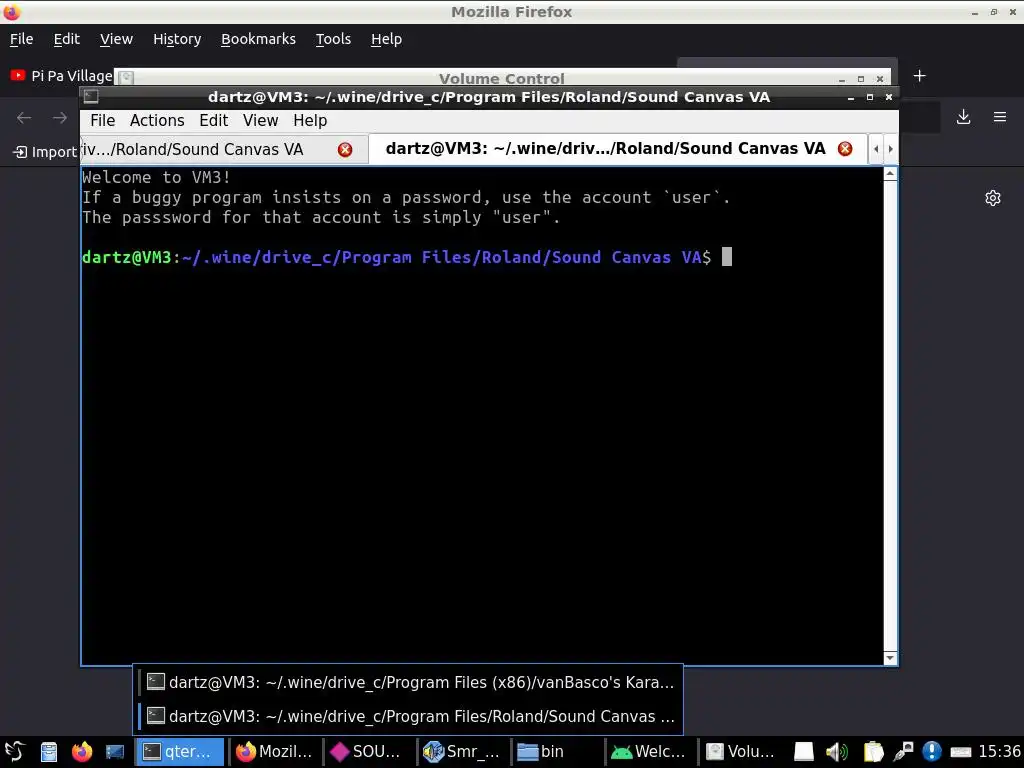Open the Firefox hamburger application menu
Viewport: 1024px width, 768px height.
[1000, 117]
